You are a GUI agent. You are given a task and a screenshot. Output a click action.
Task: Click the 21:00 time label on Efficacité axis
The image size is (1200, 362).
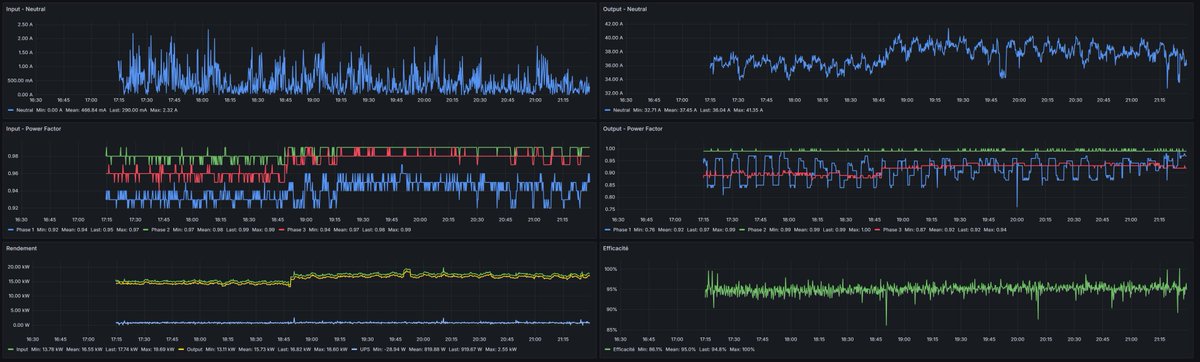(1131, 339)
